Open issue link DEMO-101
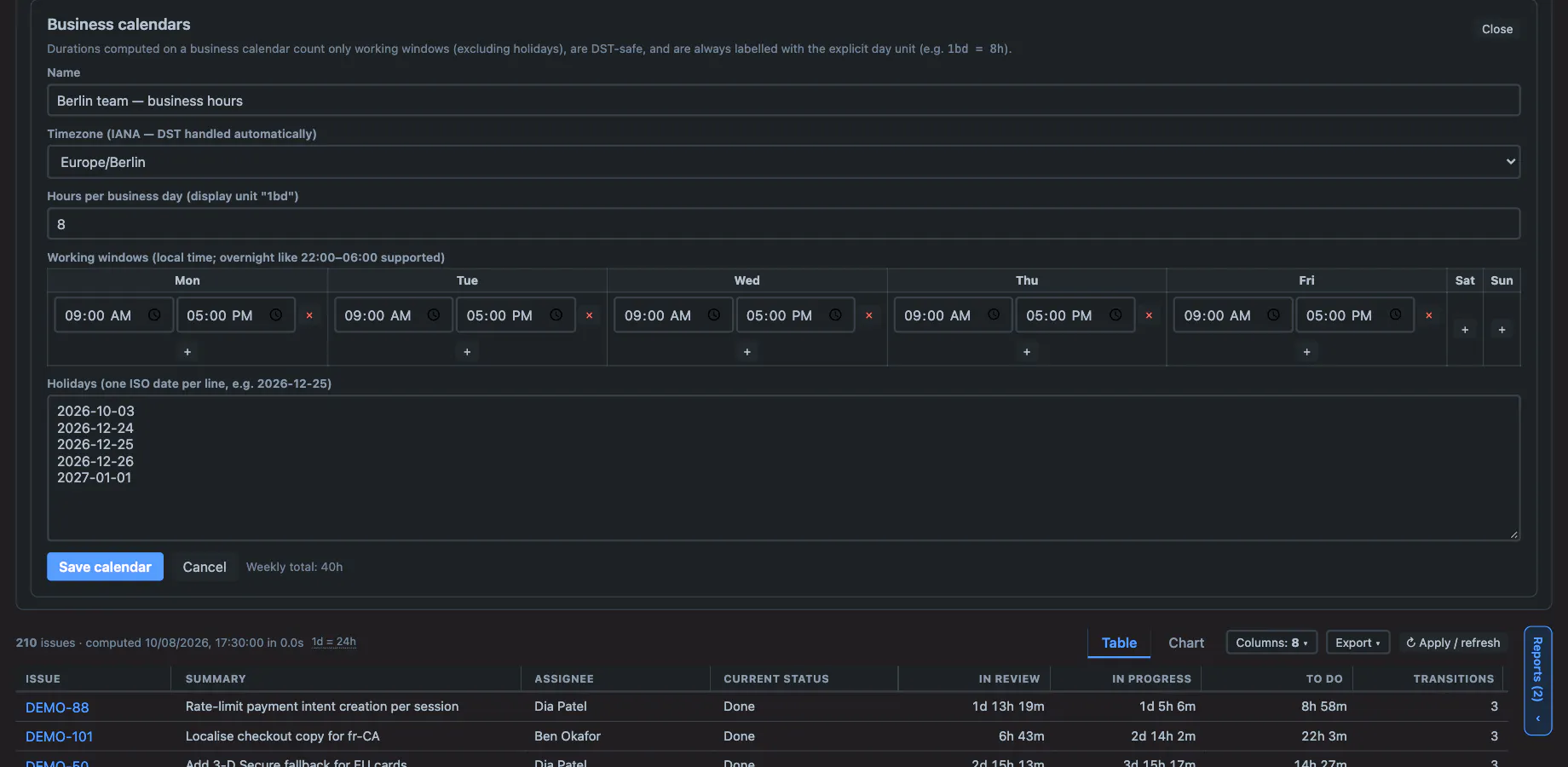 (60, 736)
